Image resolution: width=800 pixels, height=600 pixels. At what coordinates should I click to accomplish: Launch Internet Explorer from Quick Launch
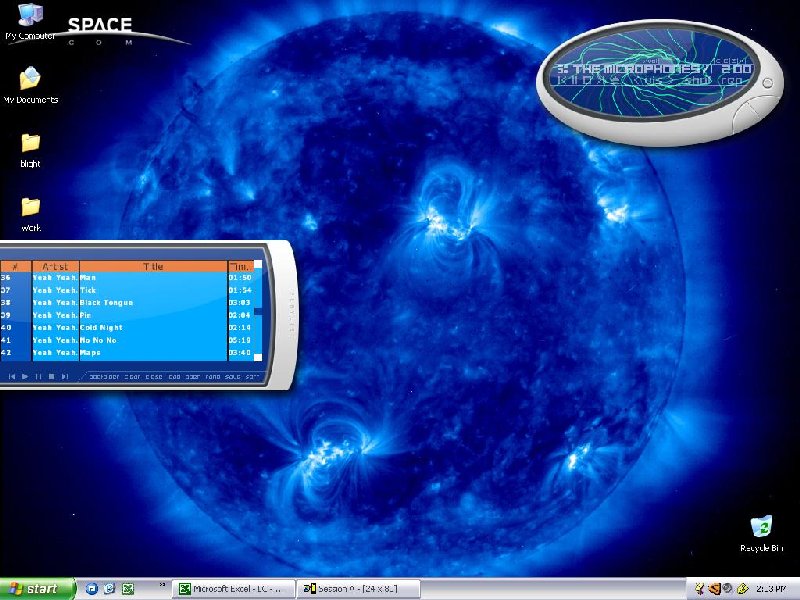pos(109,589)
